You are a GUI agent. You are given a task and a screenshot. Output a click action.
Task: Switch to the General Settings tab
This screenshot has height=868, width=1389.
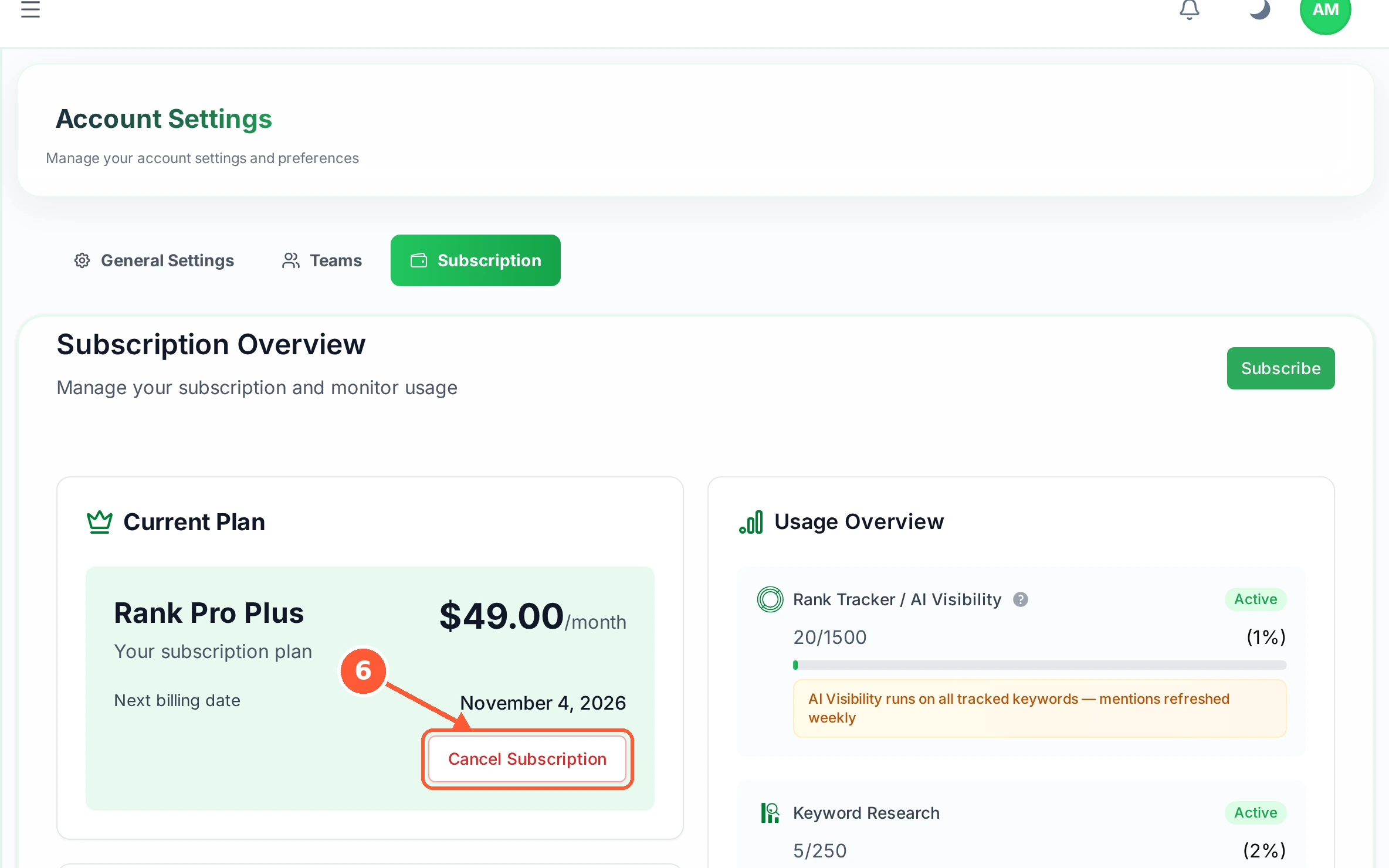154,260
